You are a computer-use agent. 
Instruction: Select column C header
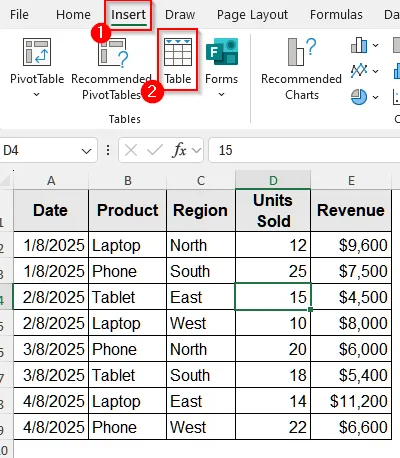click(201, 180)
